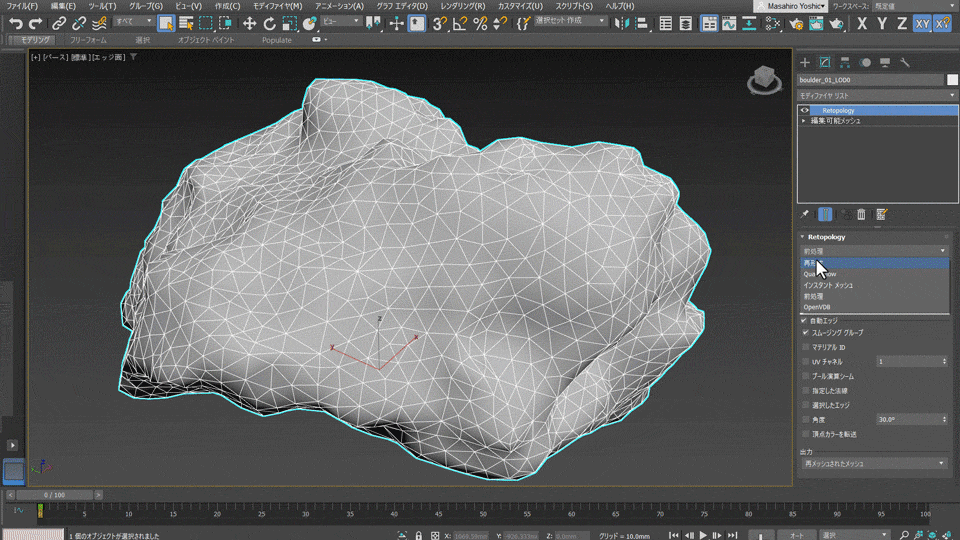Screen dimensions: 960x540
Task: Click the Undo arrow in the main toolbar
Action: tap(16, 22)
